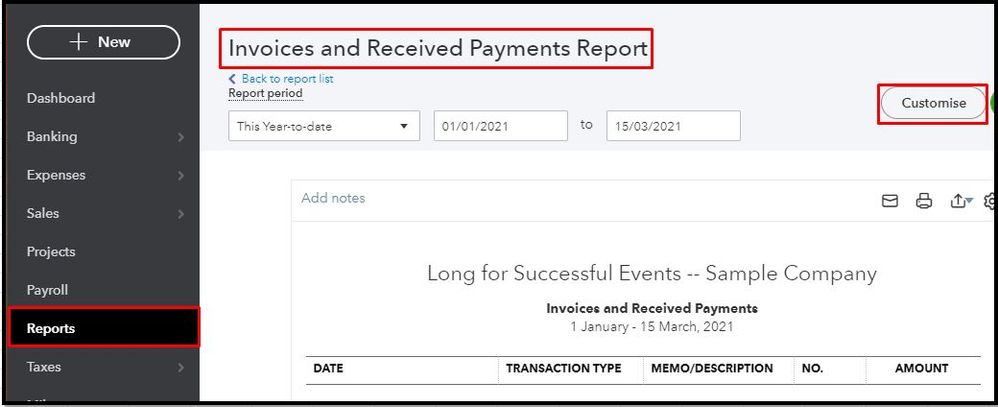This screenshot has width=998, height=407.
Task: Expand the Sales submenu chevron
Action: pos(181,214)
